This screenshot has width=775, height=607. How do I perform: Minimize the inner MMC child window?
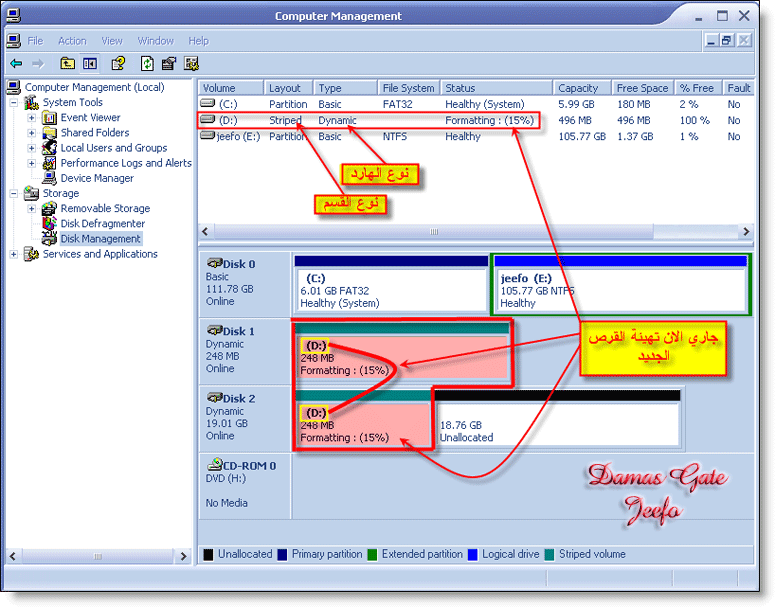[x=711, y=41]
